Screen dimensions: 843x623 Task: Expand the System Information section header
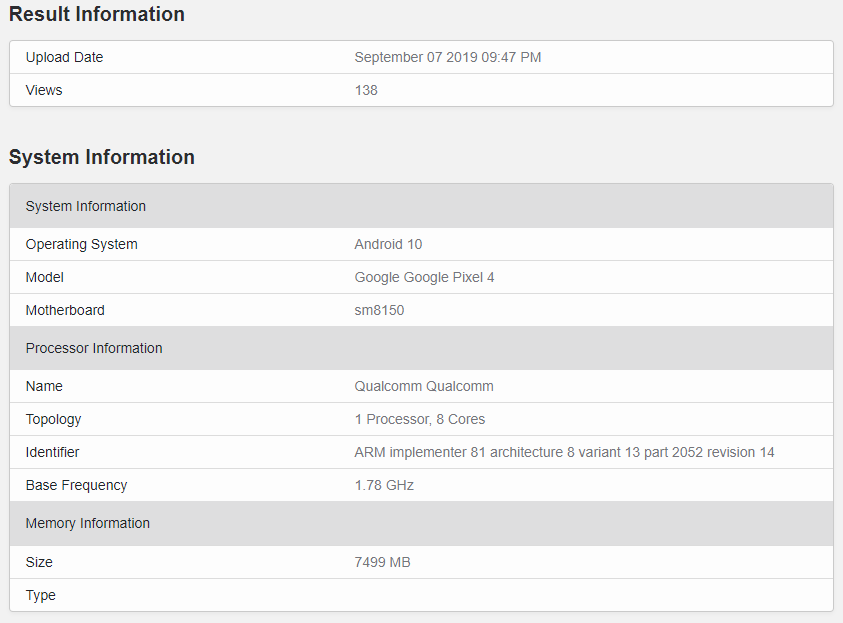85,206
